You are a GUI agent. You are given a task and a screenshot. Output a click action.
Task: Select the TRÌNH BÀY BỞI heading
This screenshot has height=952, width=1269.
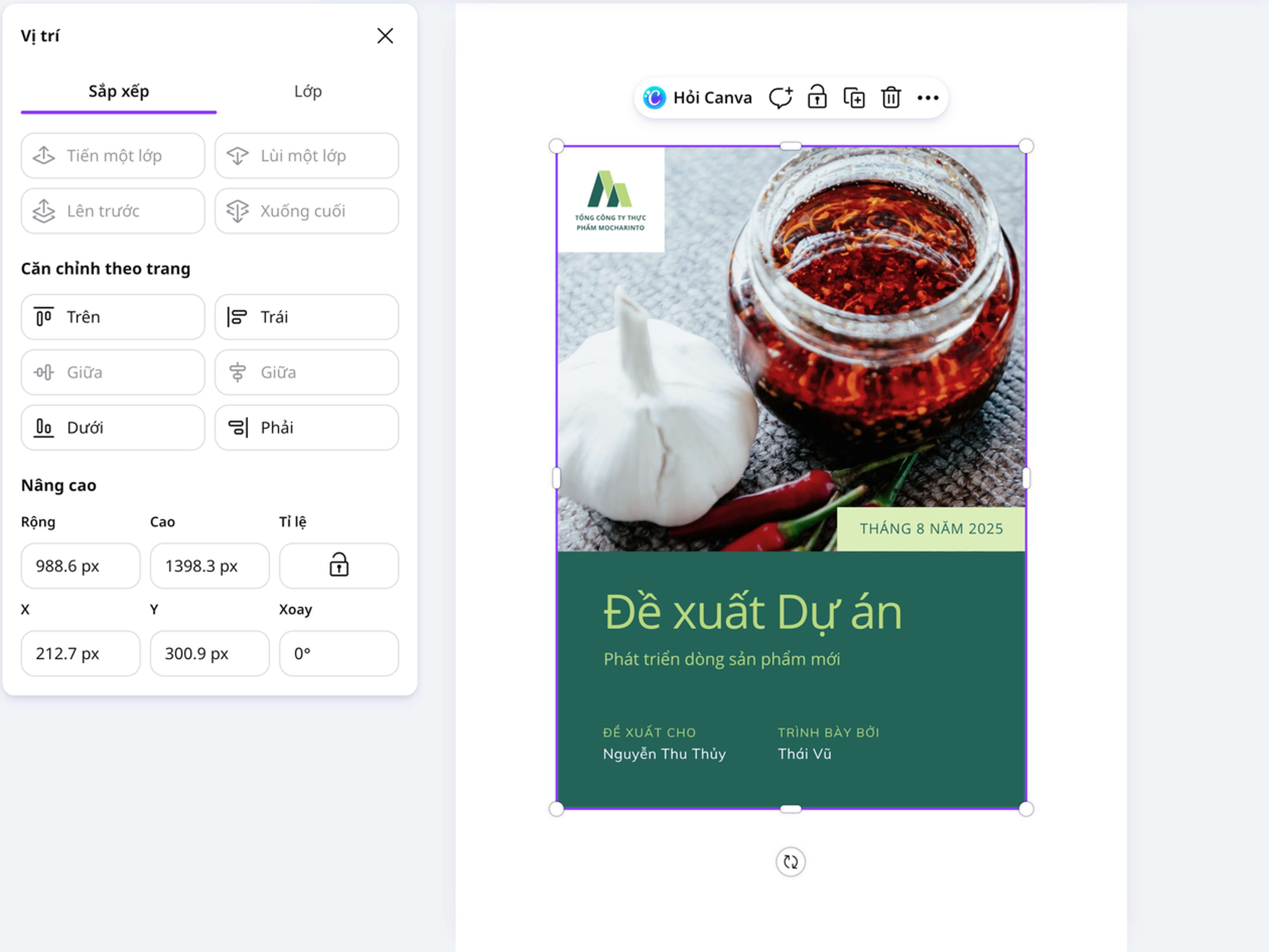pos(828,732)
